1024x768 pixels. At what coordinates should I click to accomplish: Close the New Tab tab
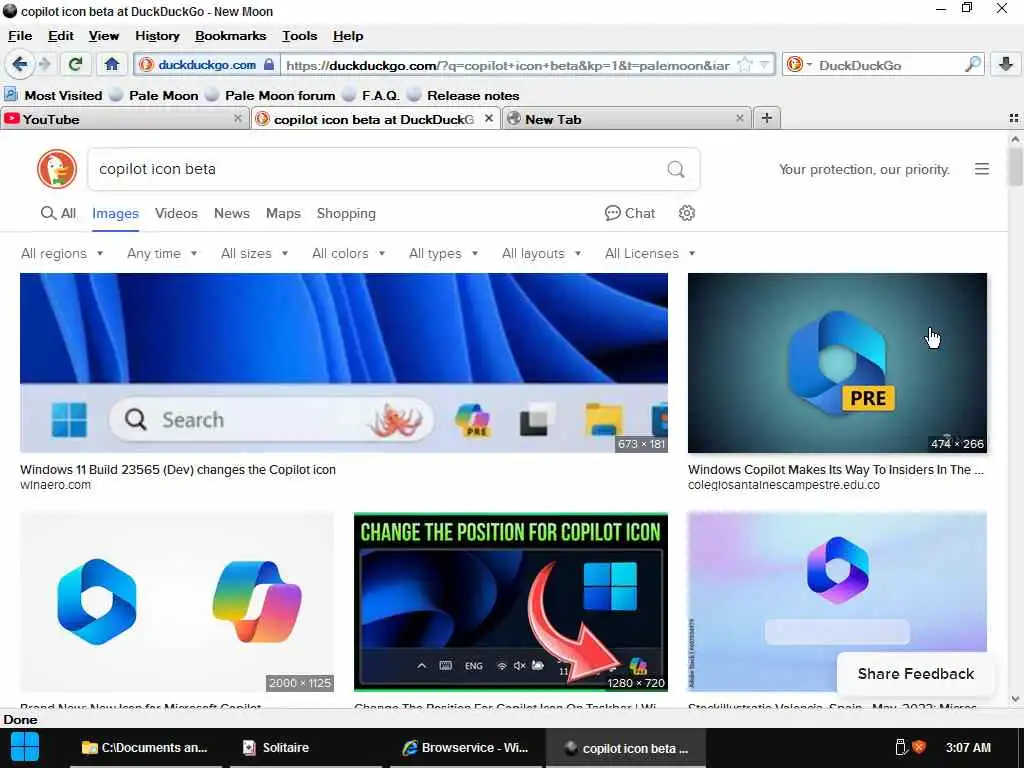click(739, 118)
